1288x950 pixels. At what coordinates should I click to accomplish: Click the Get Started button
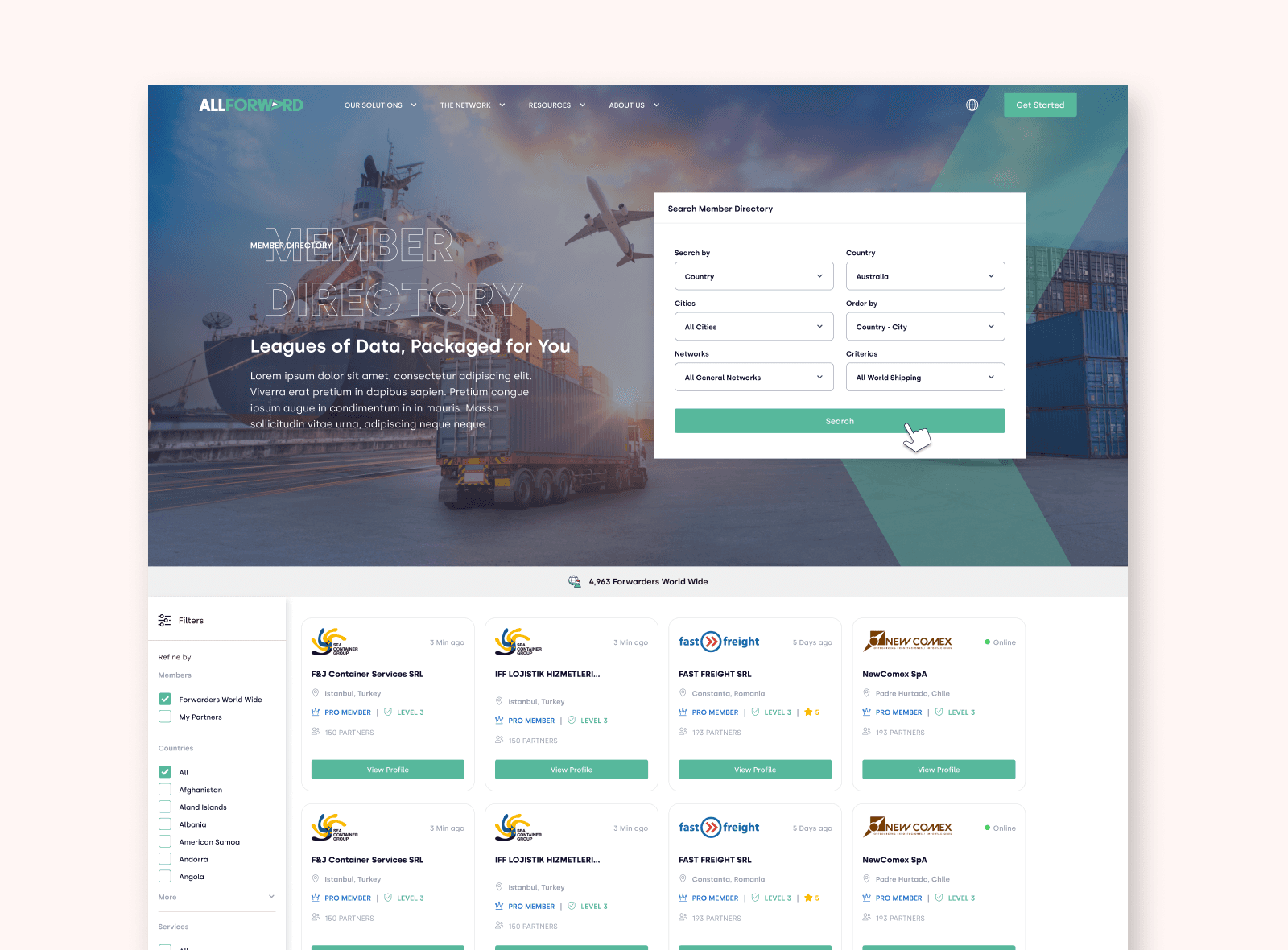click(1040, 105)
